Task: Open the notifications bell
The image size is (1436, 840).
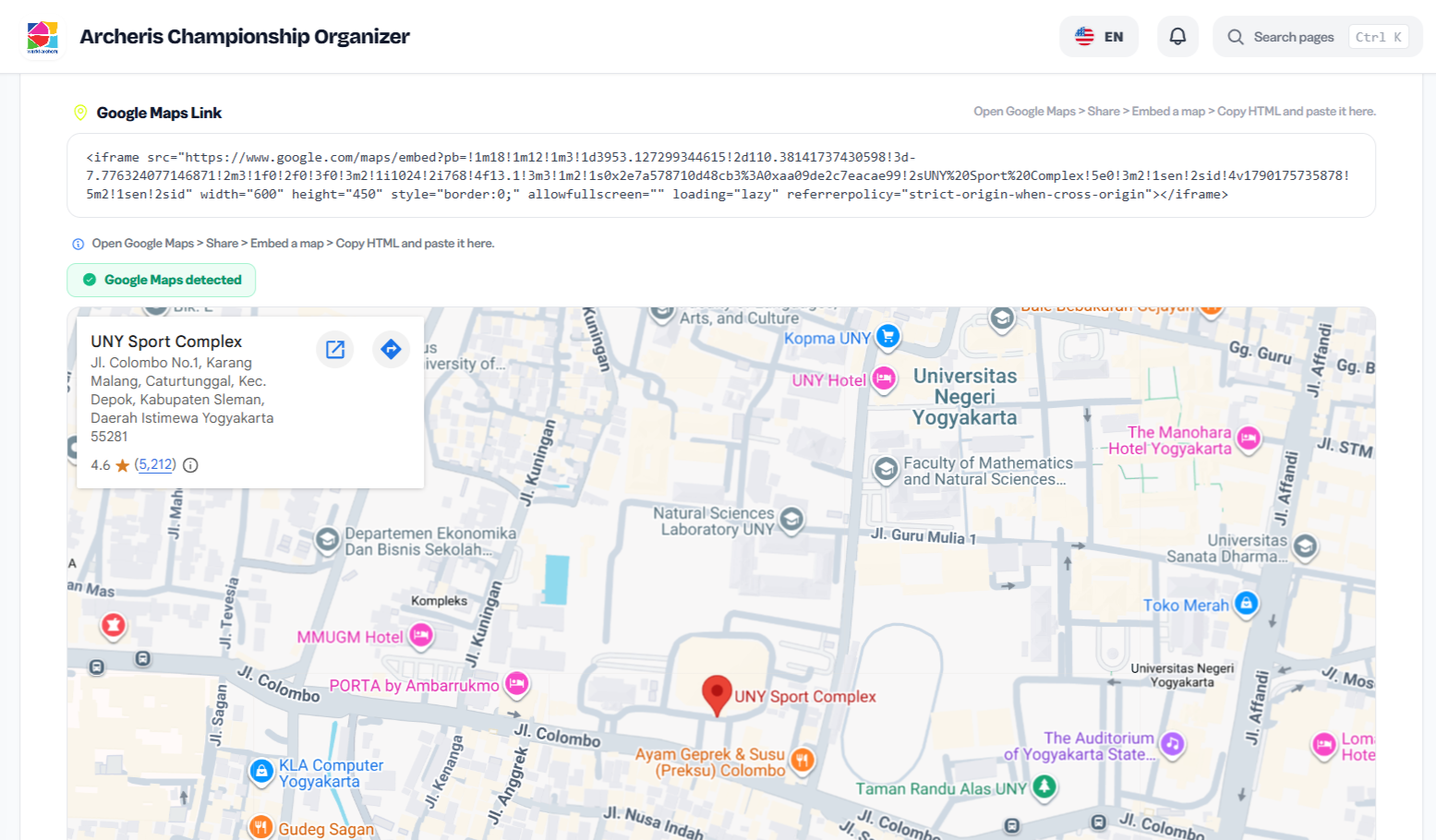Action: click(x=1177, y=37)
